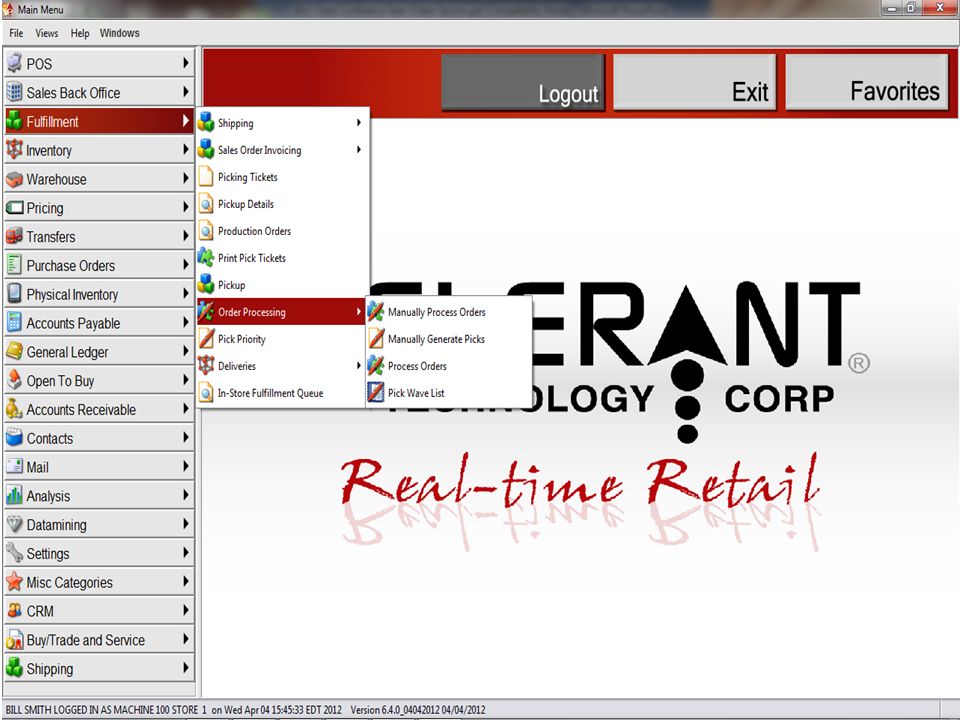Open Fulfillment in the sidebar
Screen dimensions: 960x720
click(x=99, y=121)
